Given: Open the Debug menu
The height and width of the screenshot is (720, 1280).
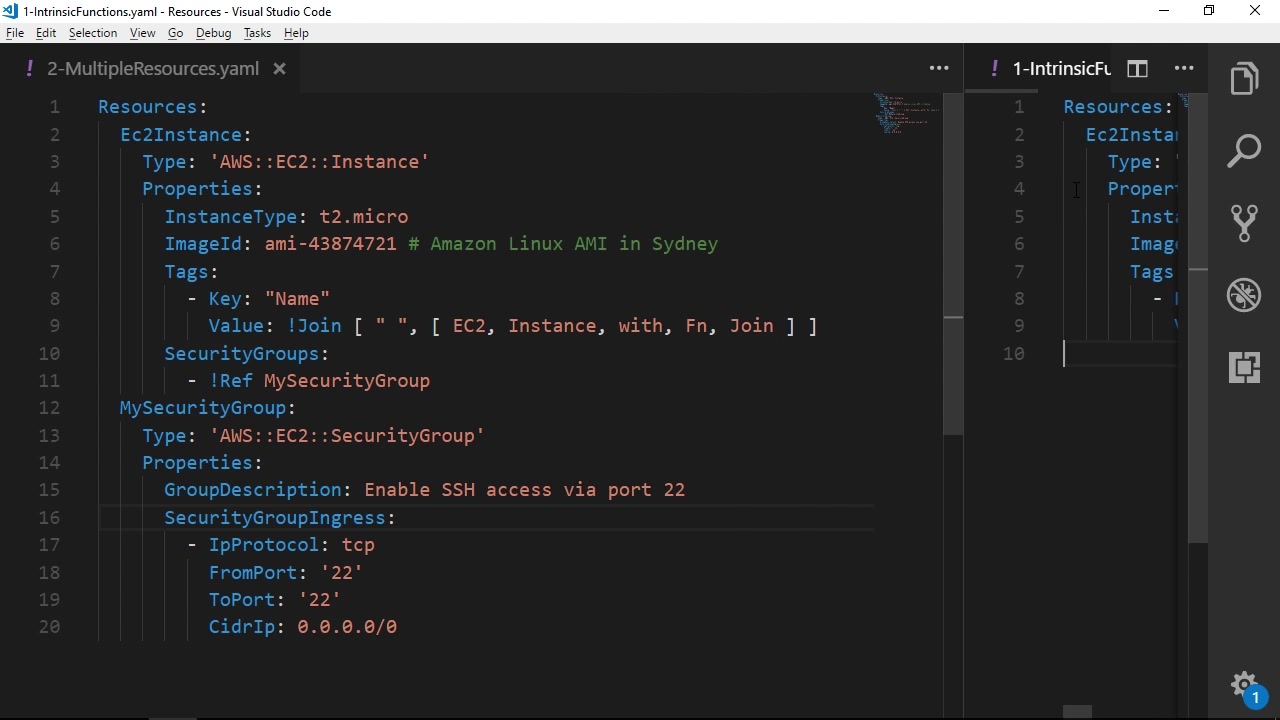Looking at the screenshot, I should (x=214, y=33).
